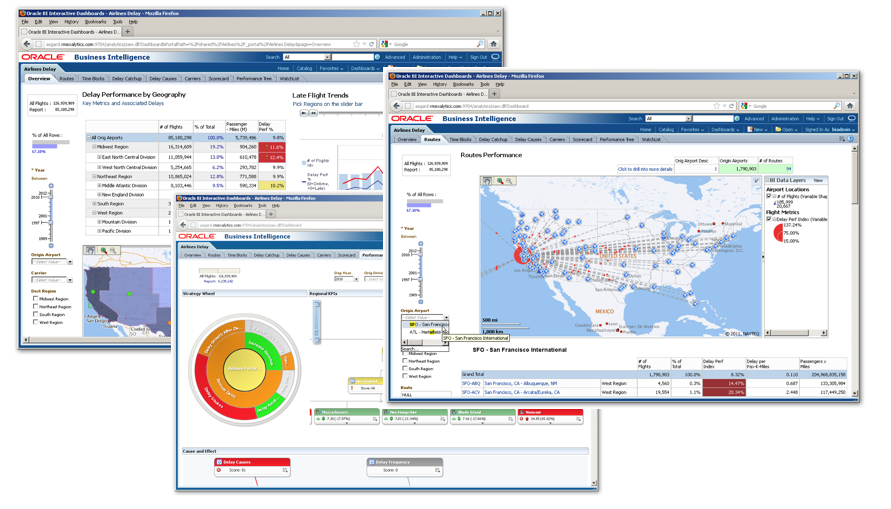Click the large red SFO airport marker

[520, 255]
